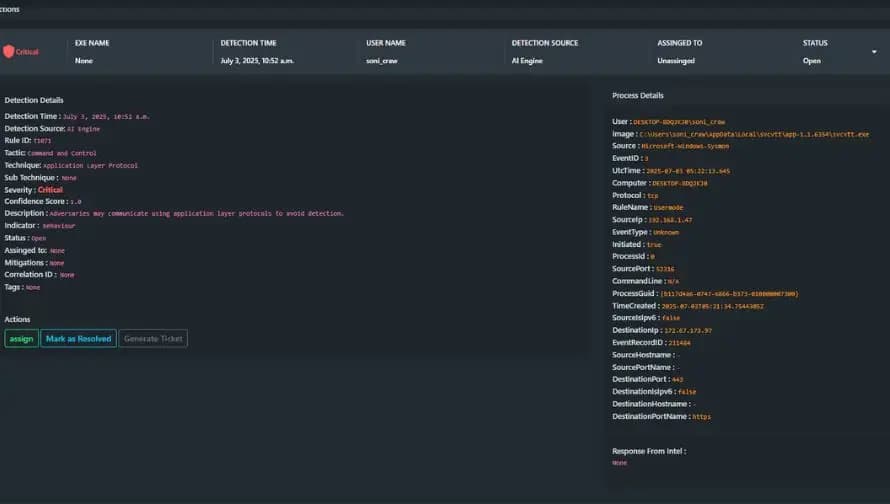
Task: Click the green assign button
Action: (x=21, y=339)
